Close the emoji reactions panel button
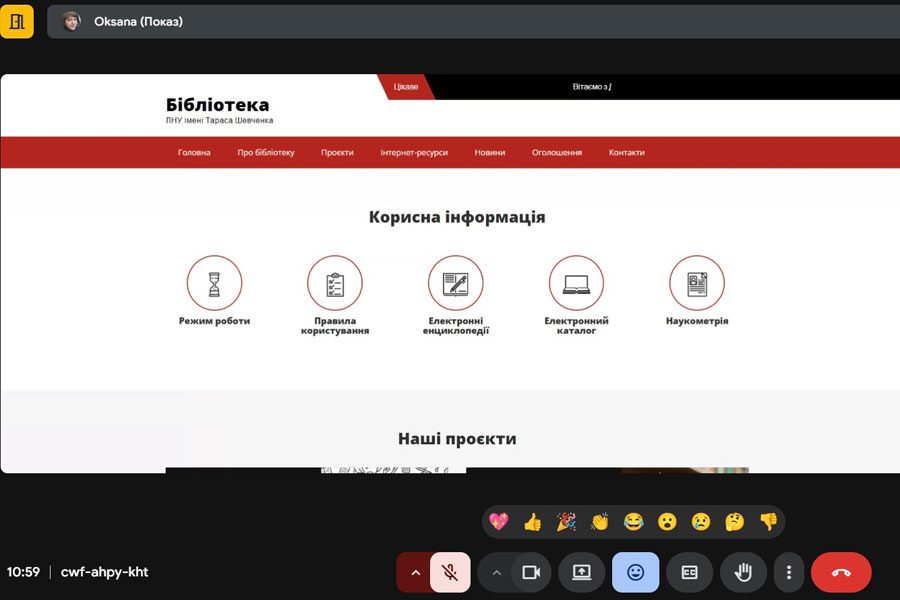The width and height of the screenshot is (900, 600). [x=636, y=573]
